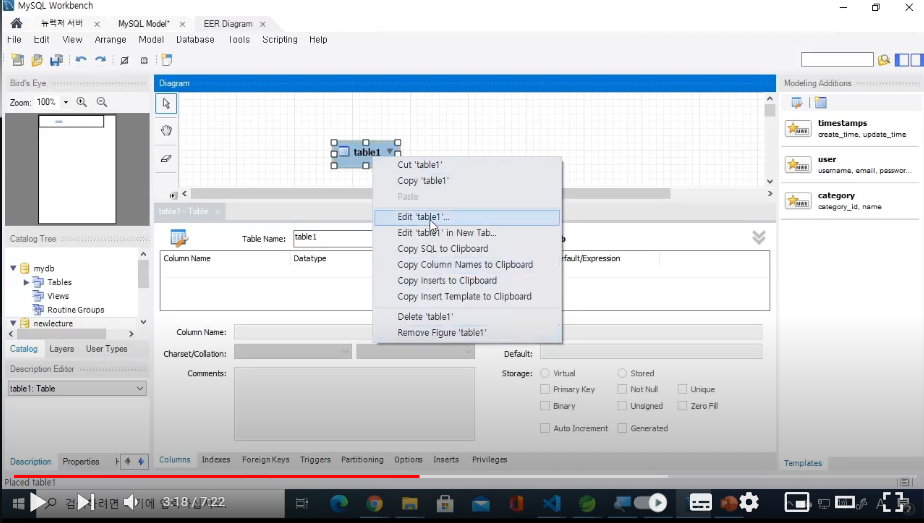924x523 pixels.
Task: Go to the Workbench home screen
Action: (16, 23)
